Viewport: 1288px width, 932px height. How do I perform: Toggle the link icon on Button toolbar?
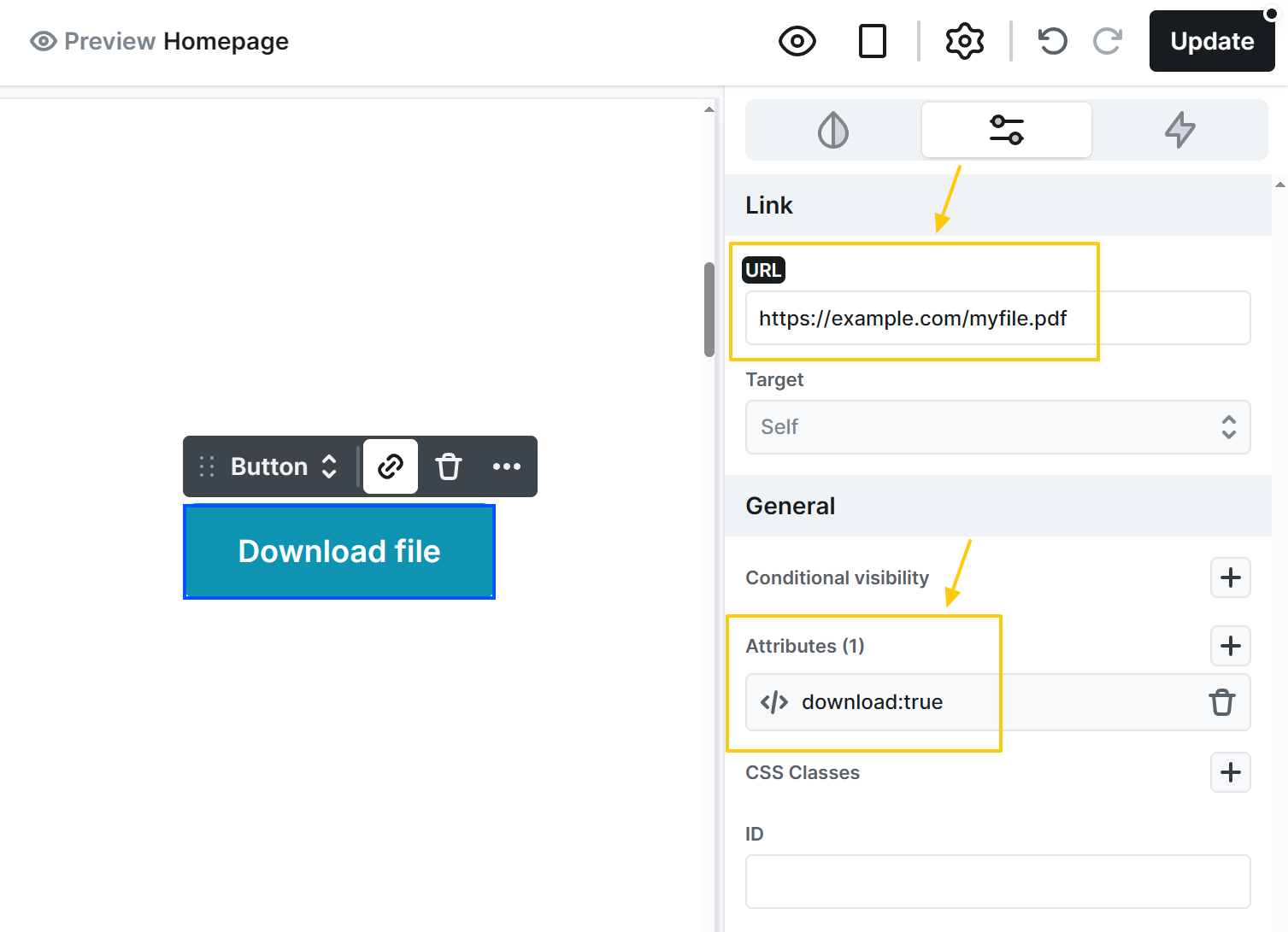391,466
